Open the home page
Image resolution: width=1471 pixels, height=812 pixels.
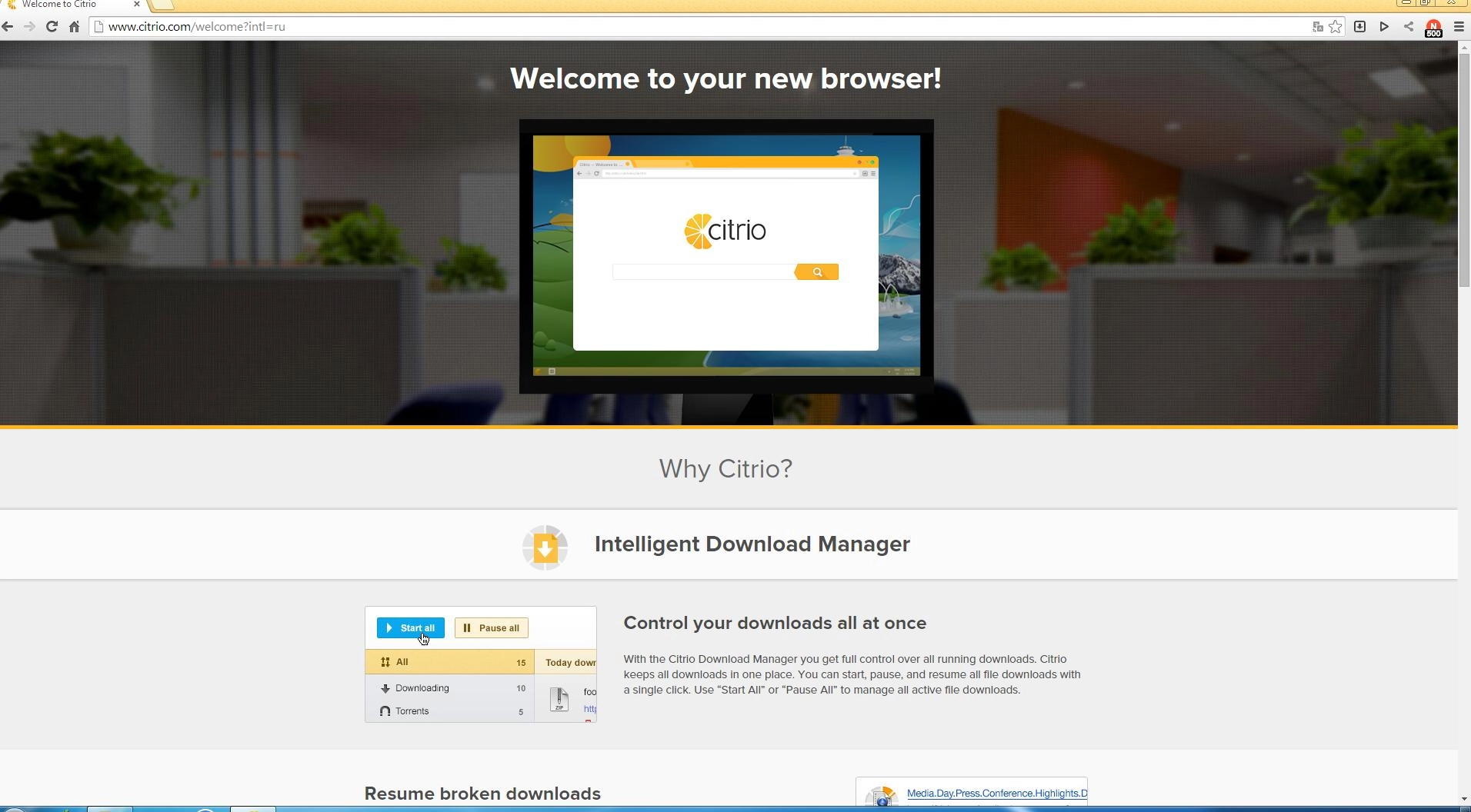[x=75, y=27]
